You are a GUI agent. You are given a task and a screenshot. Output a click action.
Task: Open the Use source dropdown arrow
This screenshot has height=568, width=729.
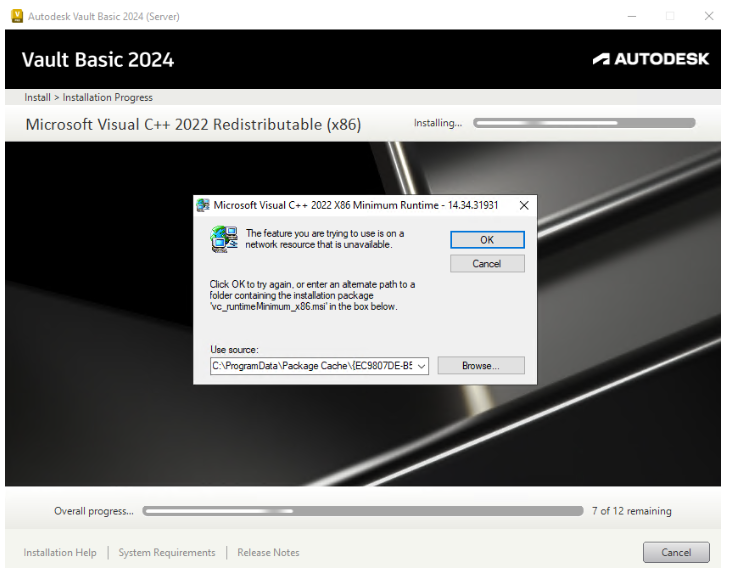pyautogui.click(x=421, y=366)
